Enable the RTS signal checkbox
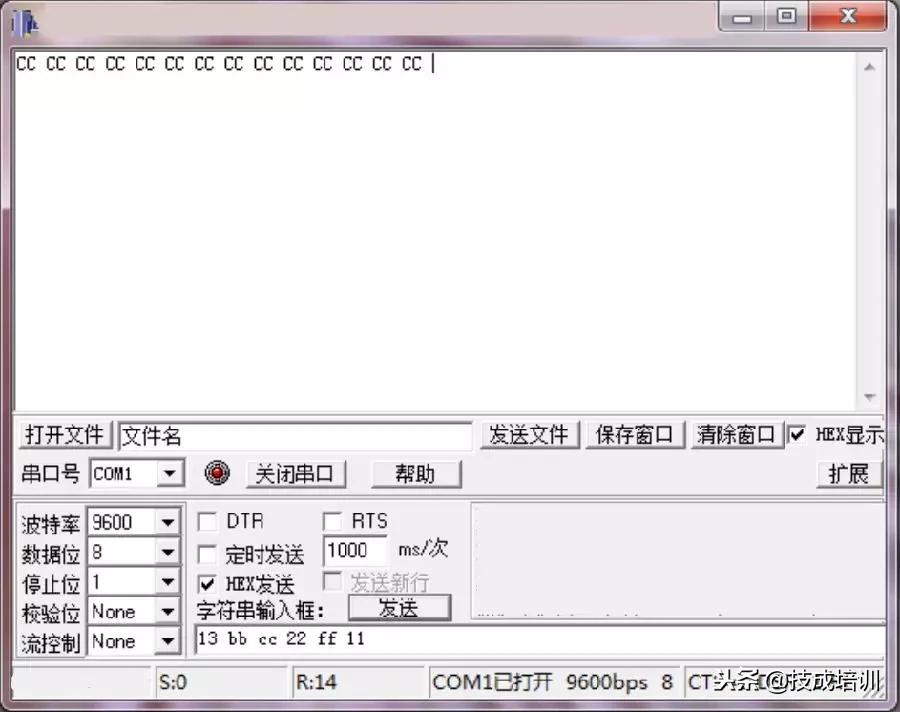 point(331,521)
